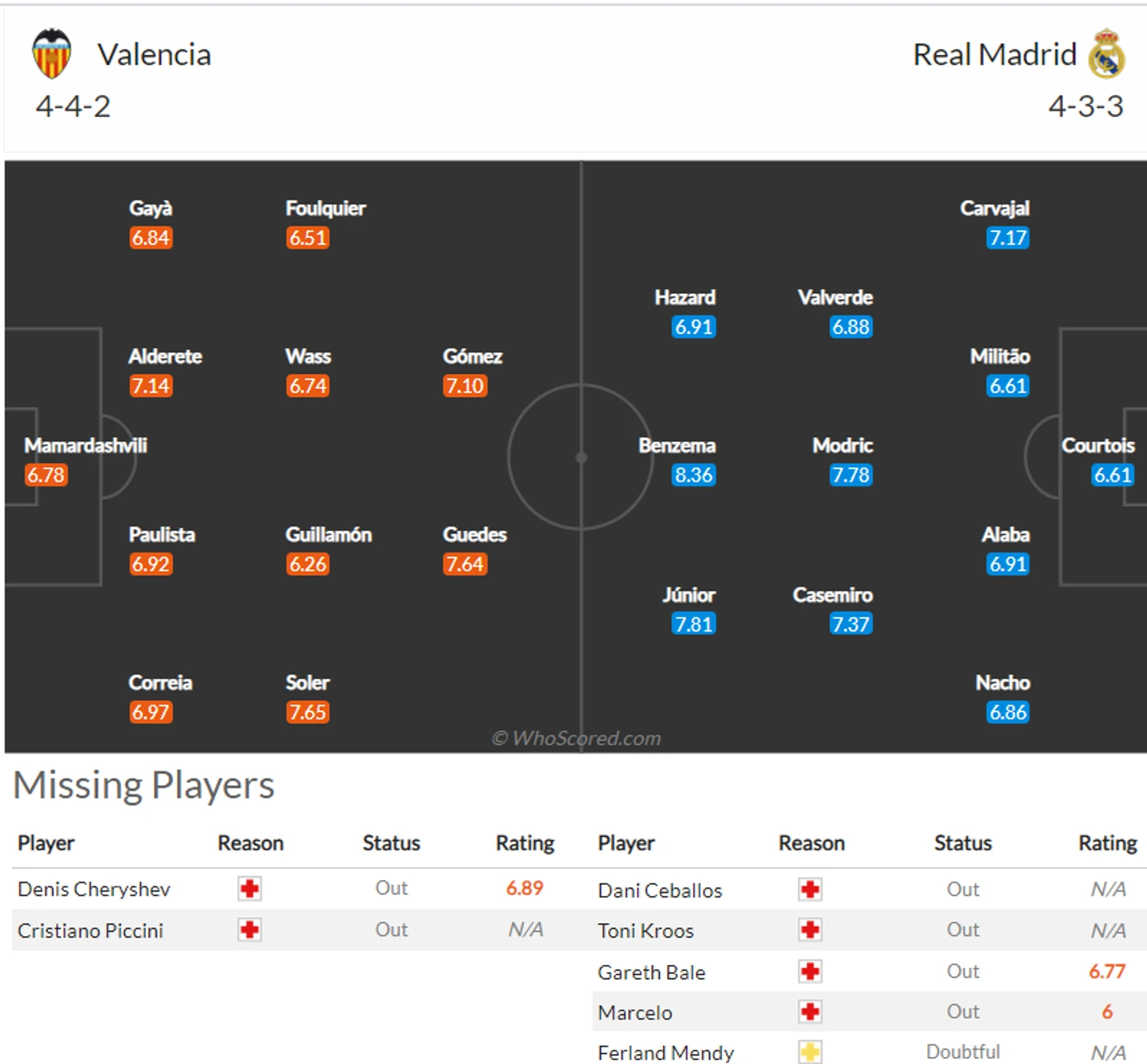
Task: Open Benzema's player marker on pitch
Action: coord(677,446)
